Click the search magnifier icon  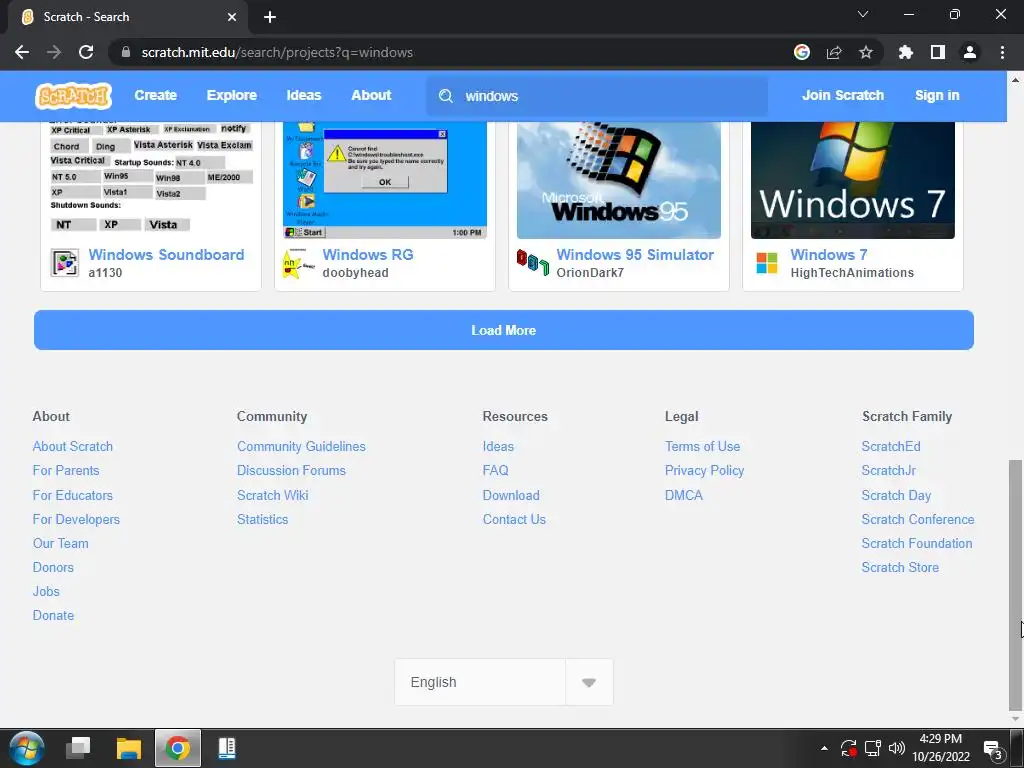pos(445,96)
